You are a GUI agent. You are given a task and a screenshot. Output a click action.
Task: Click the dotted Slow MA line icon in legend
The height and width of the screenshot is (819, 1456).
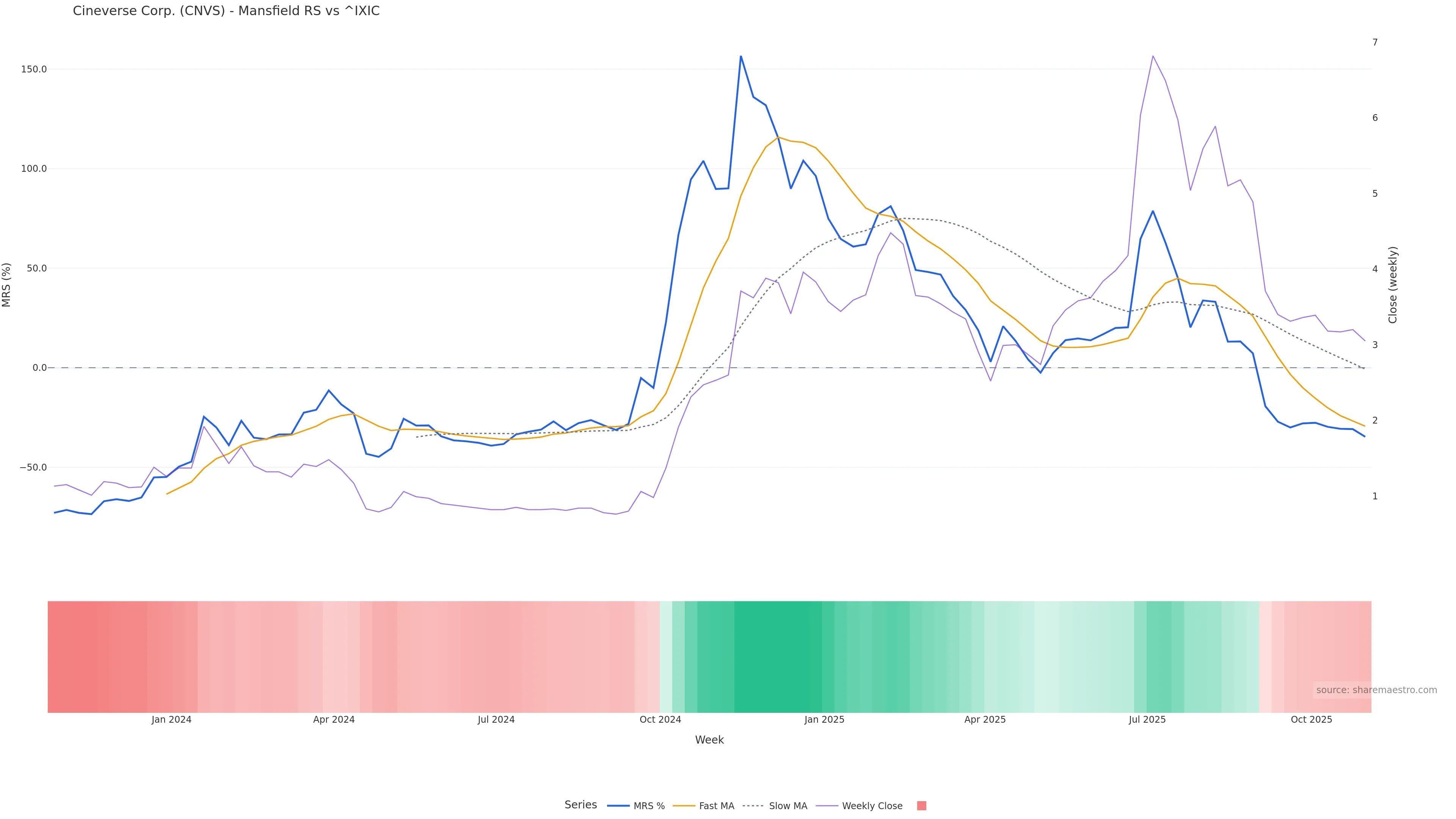[x=753, y=806]
